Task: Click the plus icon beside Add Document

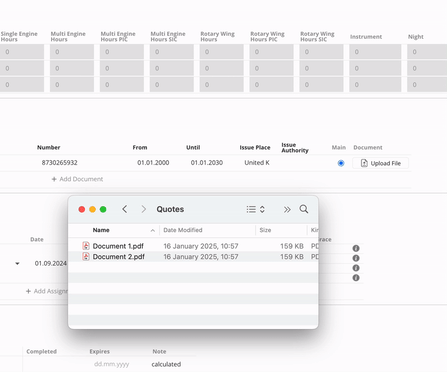Action: [x=54, y=179]
